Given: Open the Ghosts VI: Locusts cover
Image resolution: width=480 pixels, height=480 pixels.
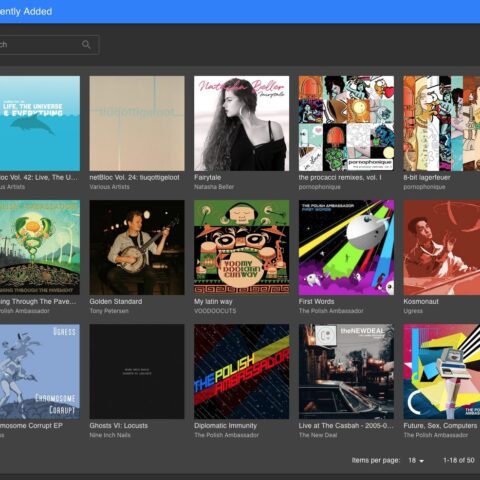Looking at the screenshot, I should [137, 372].
